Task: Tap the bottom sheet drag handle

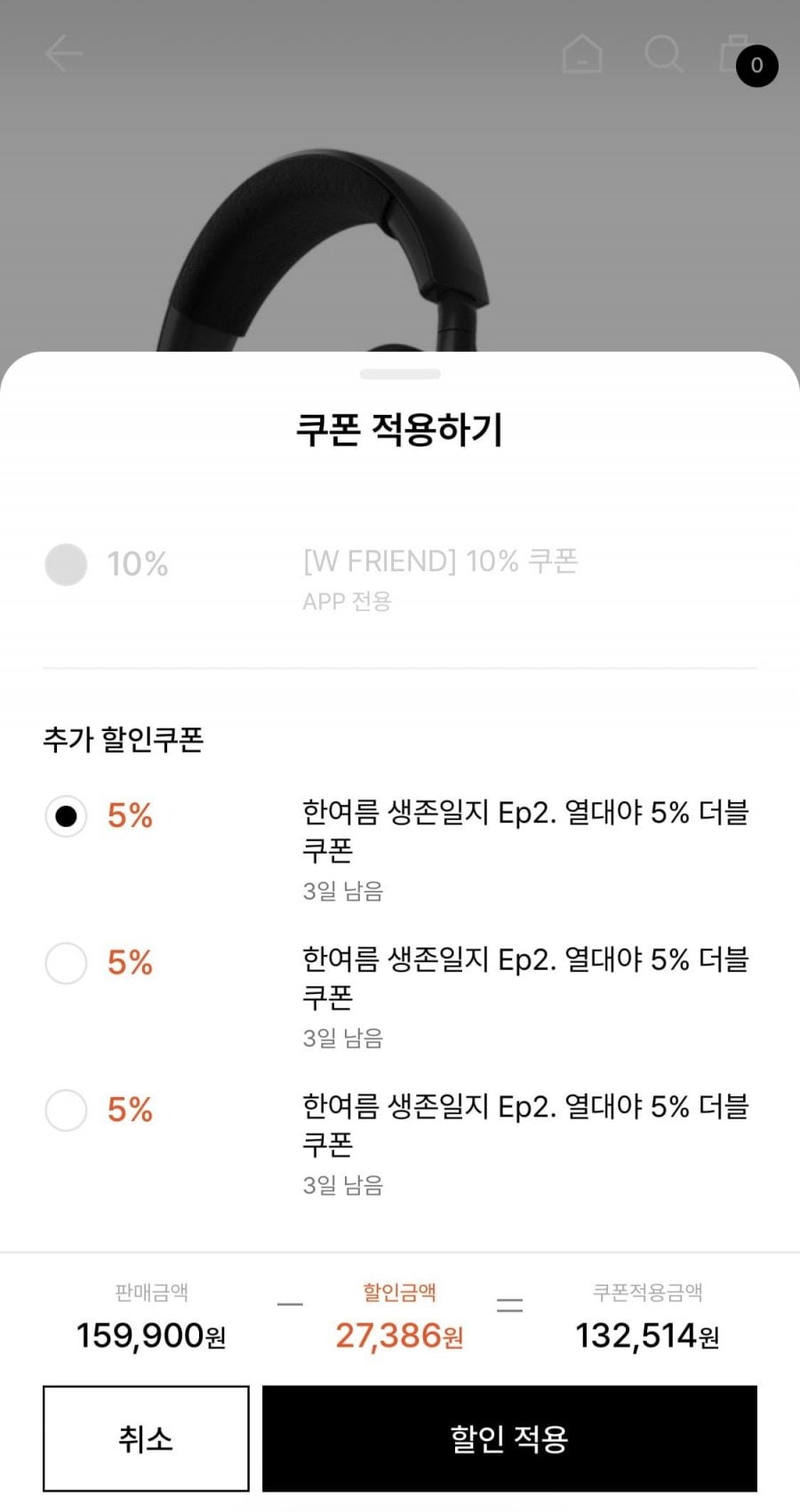Action: click(x=400, y=374)
